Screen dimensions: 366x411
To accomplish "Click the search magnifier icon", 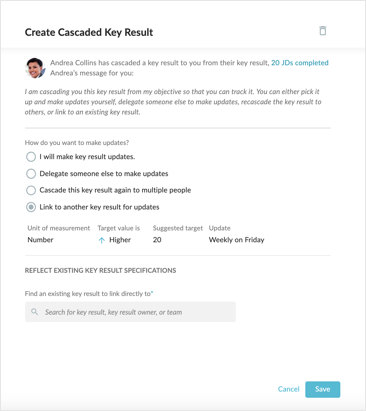I will [x=34, y=312].
